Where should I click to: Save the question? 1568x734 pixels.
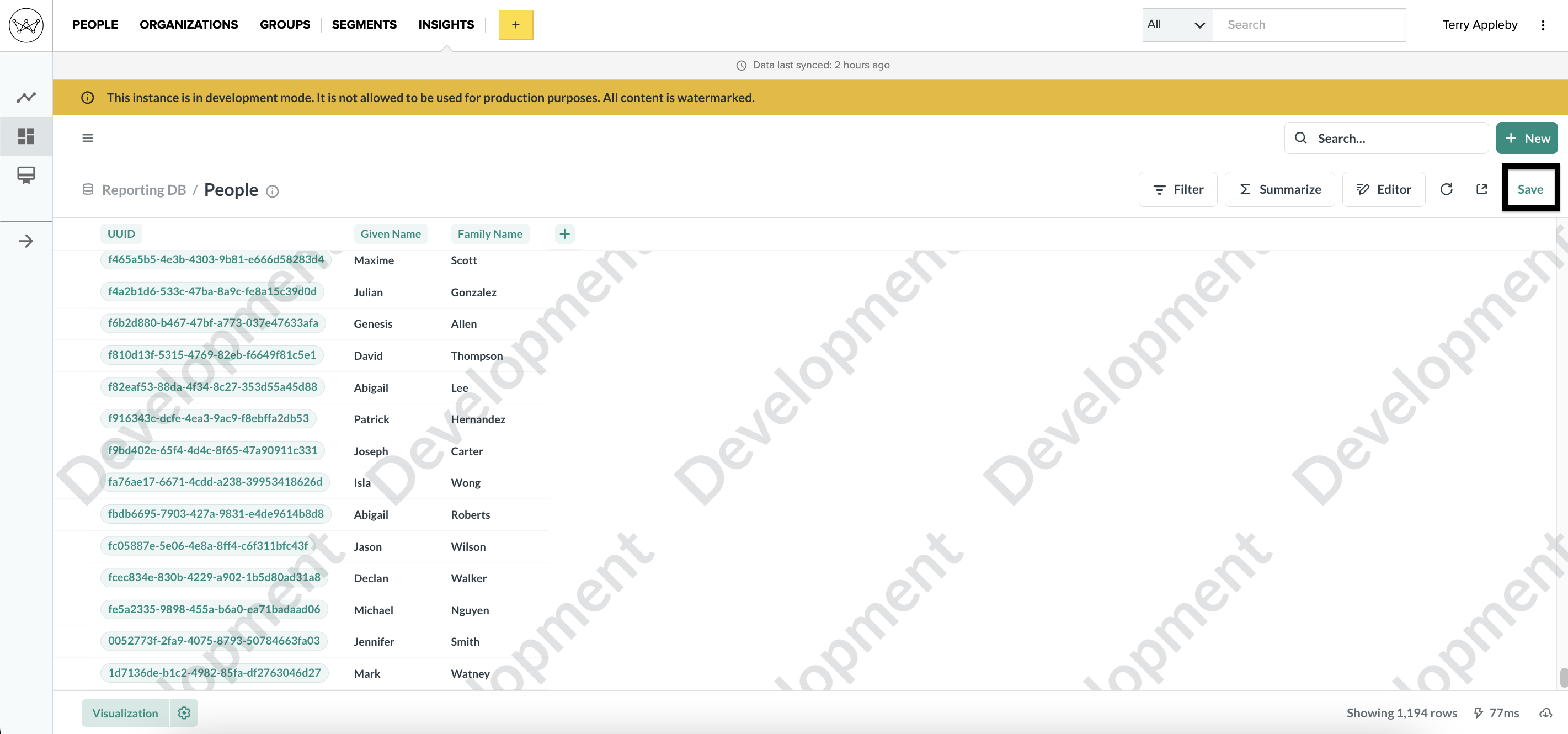(1530, 189)
